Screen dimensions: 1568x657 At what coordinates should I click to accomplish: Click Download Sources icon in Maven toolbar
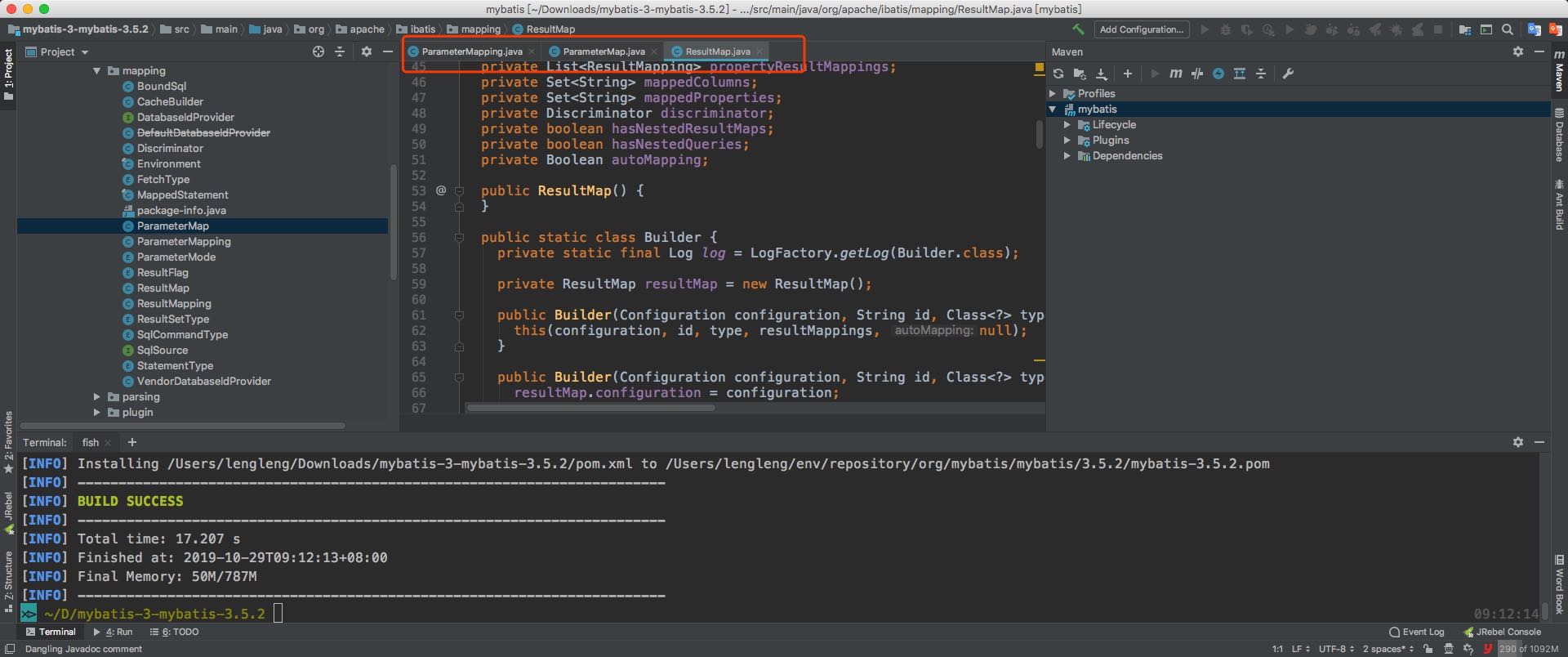[1101, 74]
